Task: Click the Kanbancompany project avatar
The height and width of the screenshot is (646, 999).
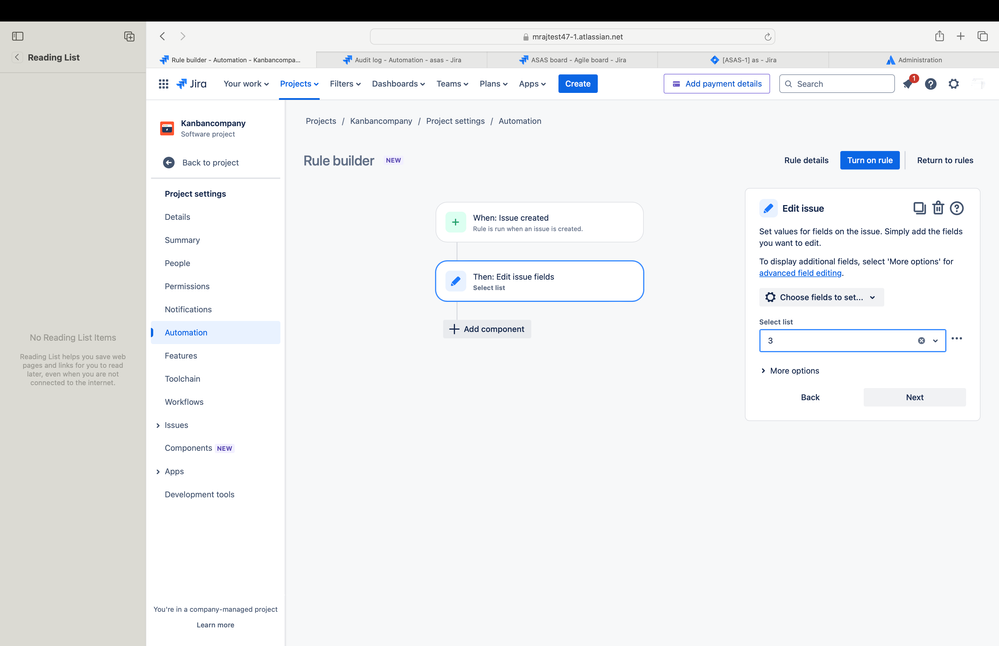Action: [x=167, y=128]
